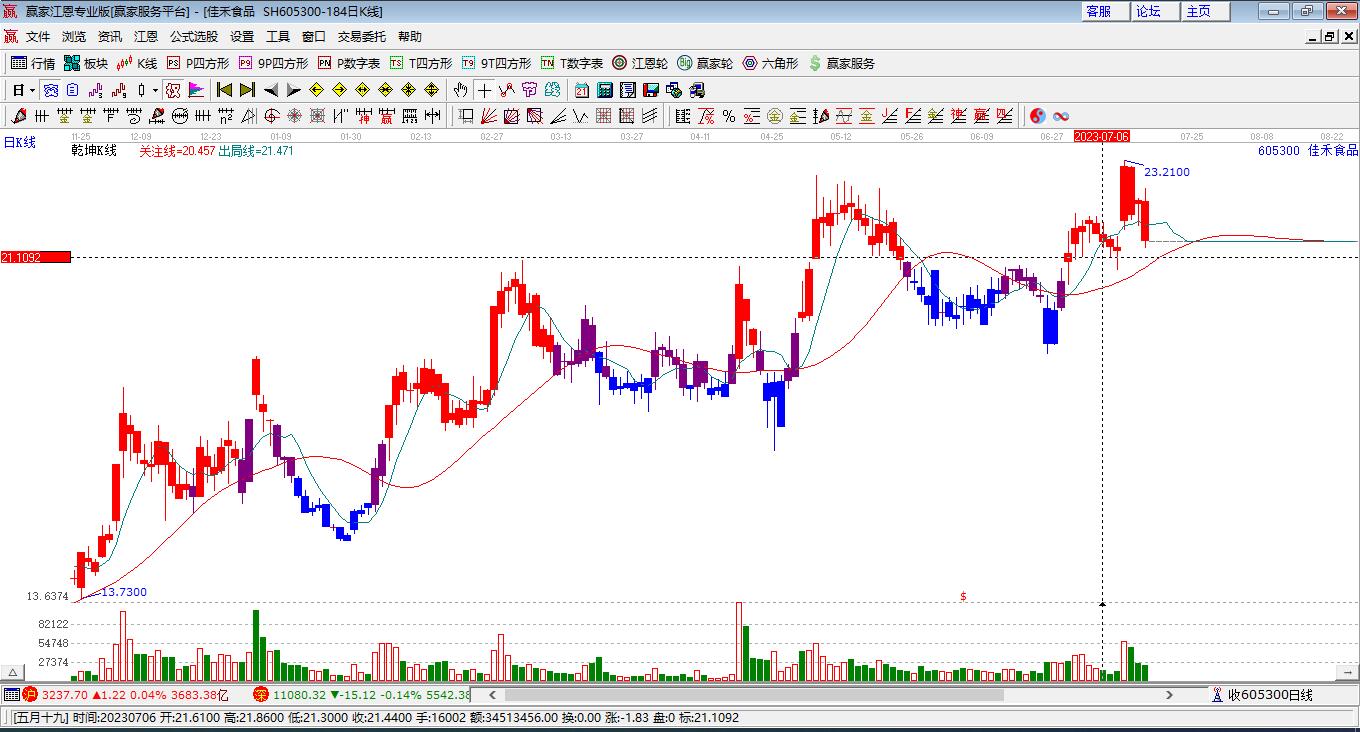Expand the 日 period dropdown arrow

coord(32,90)
